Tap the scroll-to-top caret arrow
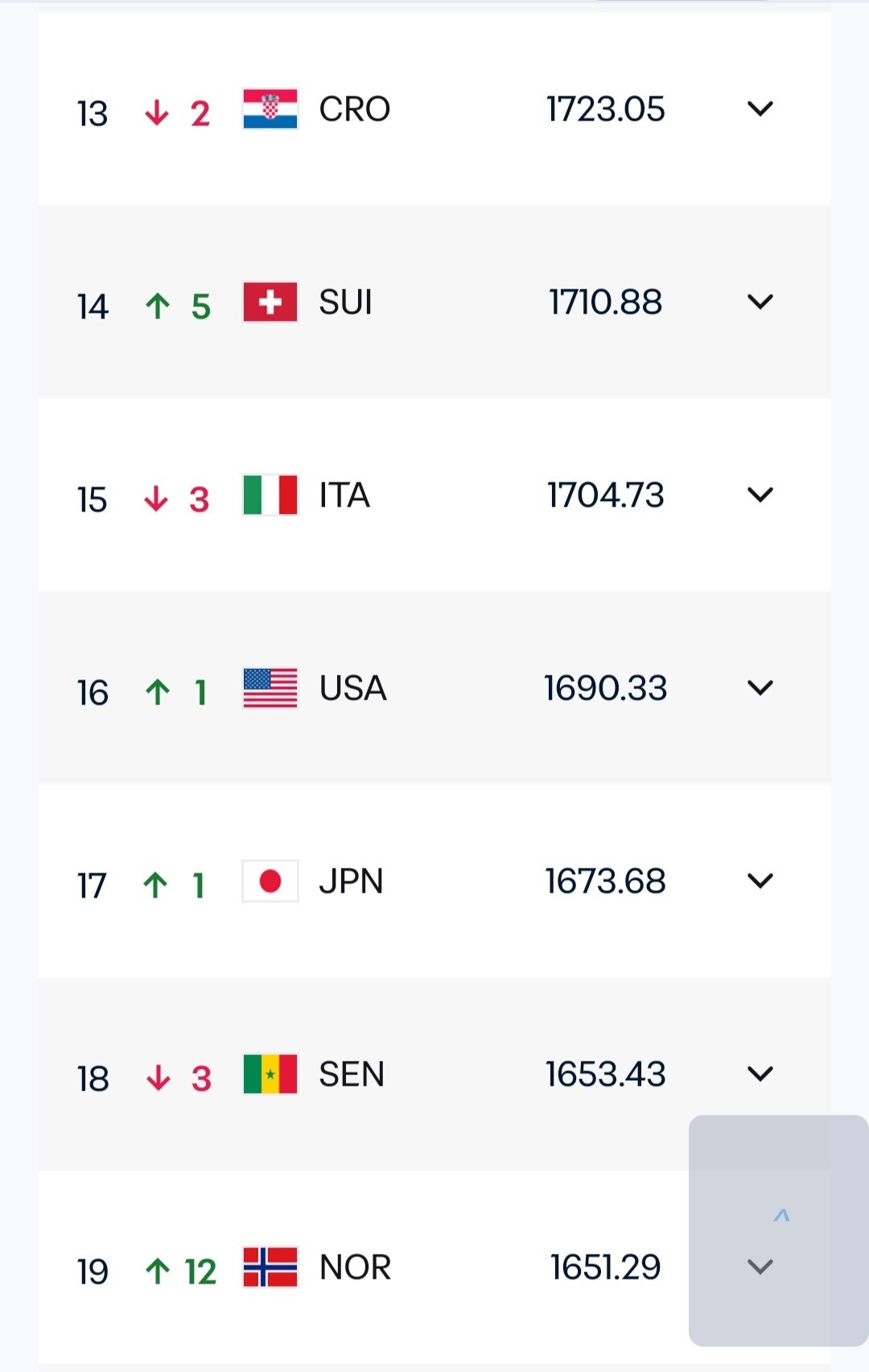 pyautogui.click(x=780, y=1215)
